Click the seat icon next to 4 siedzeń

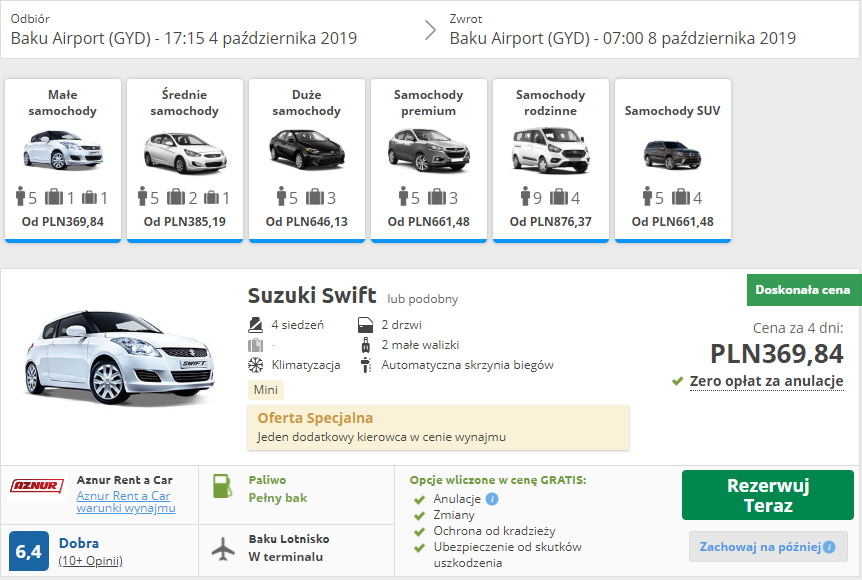pyautogui.click(x=256, y=325)
